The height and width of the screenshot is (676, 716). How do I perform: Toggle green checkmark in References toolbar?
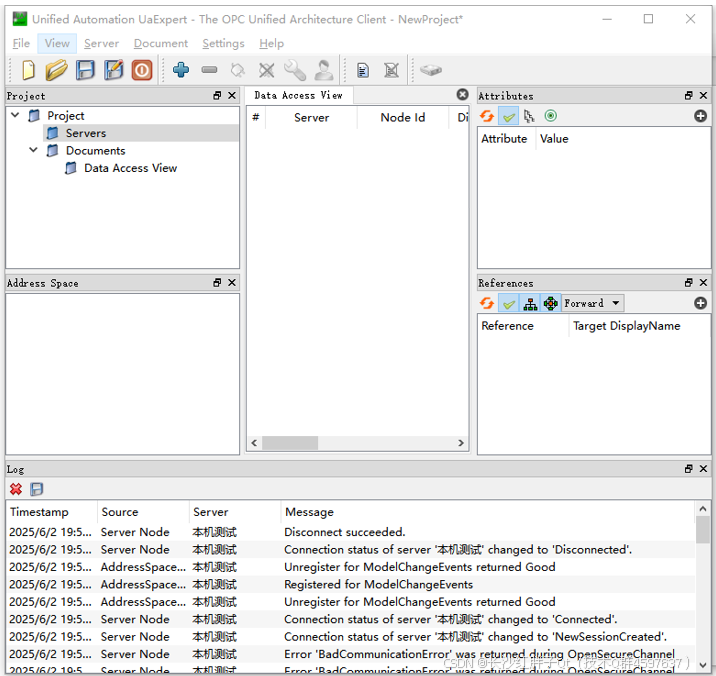509,303
